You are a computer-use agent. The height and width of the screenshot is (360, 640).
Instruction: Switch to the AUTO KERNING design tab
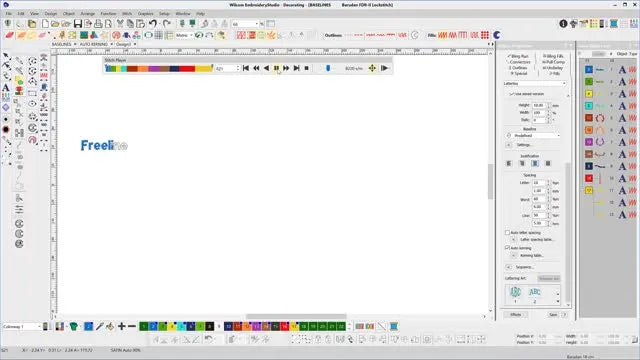click(93, 44)
